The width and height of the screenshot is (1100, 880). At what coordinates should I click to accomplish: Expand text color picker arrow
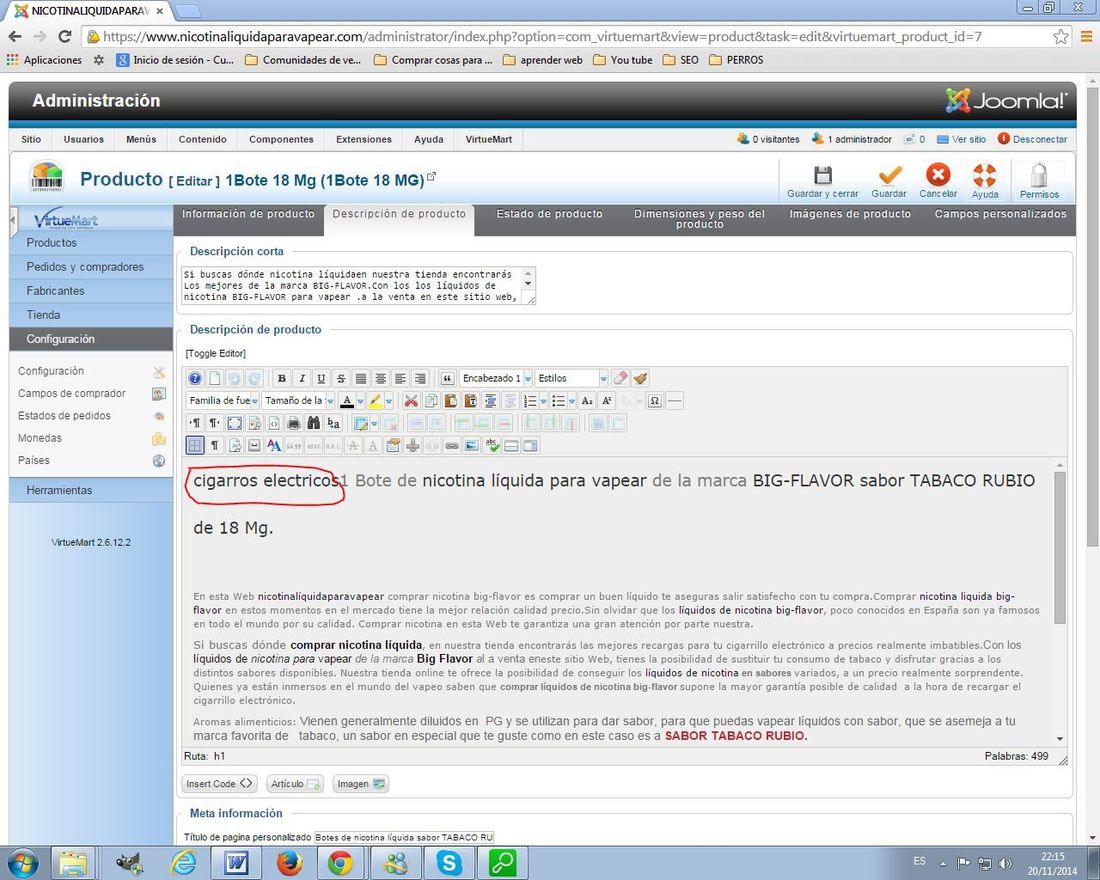click(361, 401)
